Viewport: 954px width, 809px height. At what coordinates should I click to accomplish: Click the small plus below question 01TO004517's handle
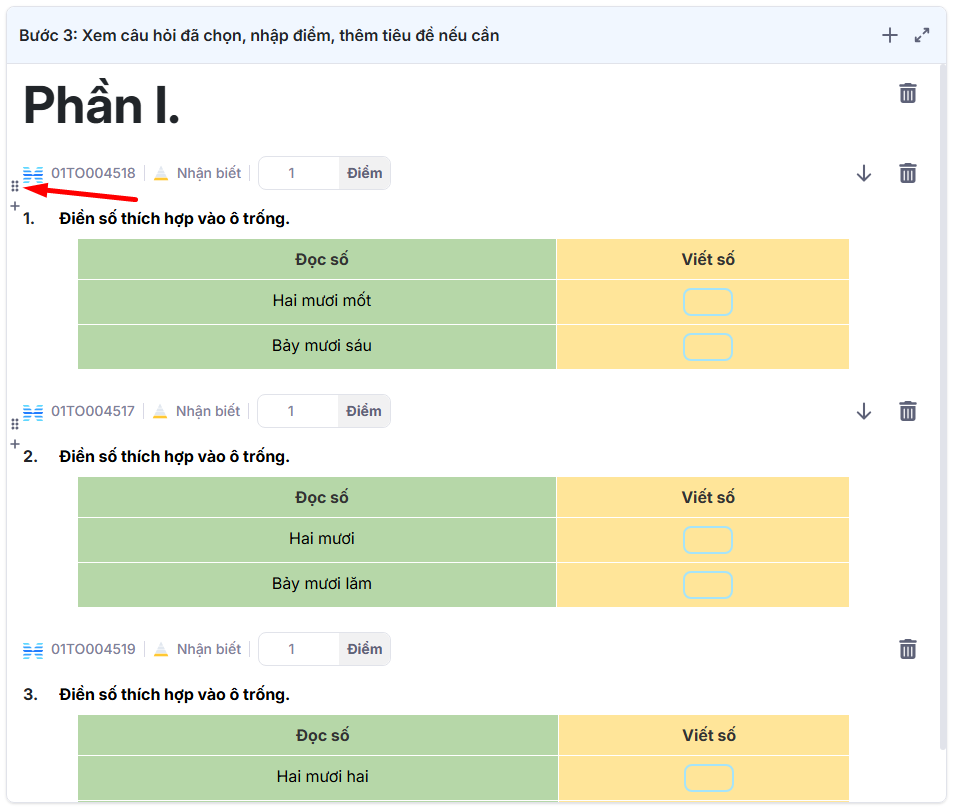[14, 444]
